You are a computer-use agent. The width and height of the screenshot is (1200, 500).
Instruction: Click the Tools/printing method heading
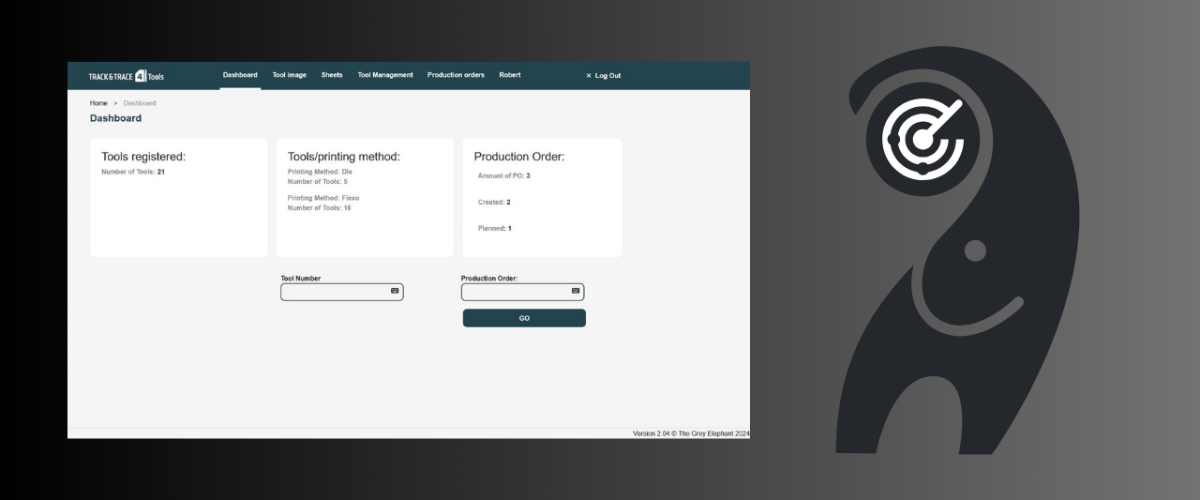344,157
